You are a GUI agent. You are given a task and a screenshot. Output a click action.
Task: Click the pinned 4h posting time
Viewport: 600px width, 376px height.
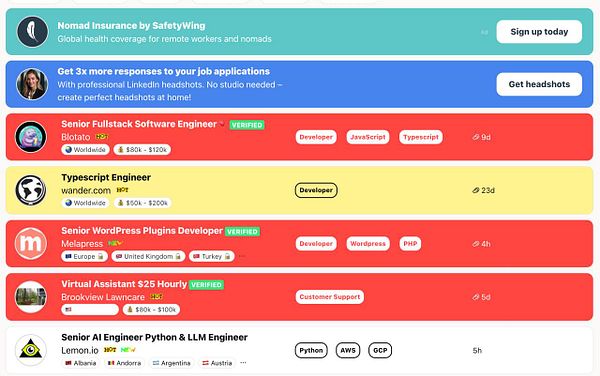(481, 244)
